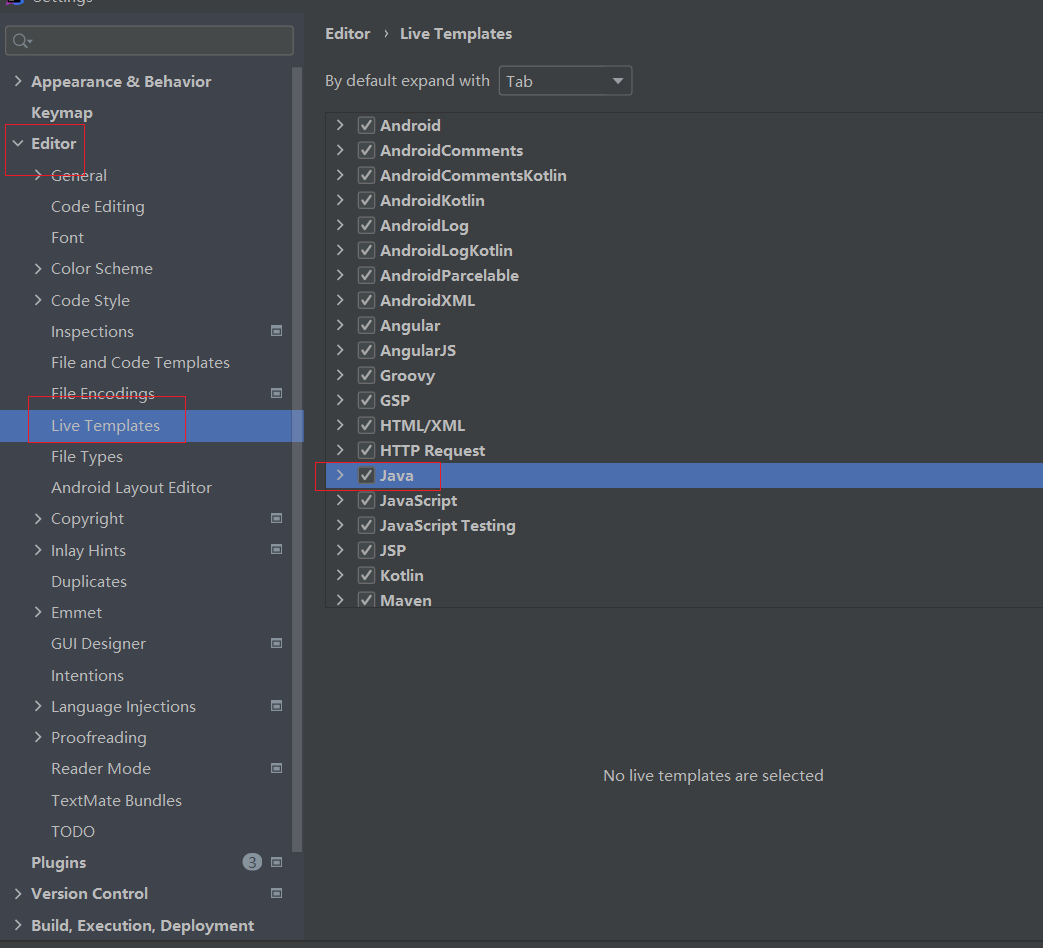
Task: Toggle the JavaScript checkbox
Action: pyautogui.click(x=366, y=500)
